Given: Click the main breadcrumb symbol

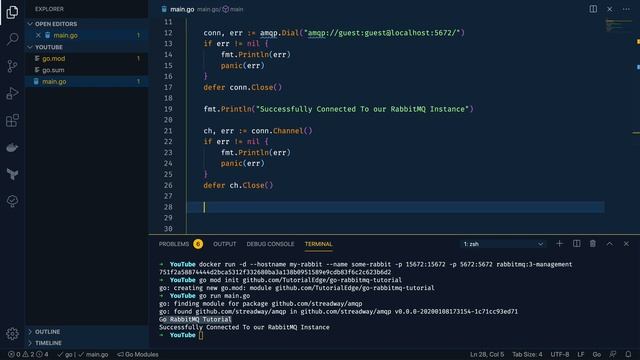Looking at the screenshot, I should 233,9.
